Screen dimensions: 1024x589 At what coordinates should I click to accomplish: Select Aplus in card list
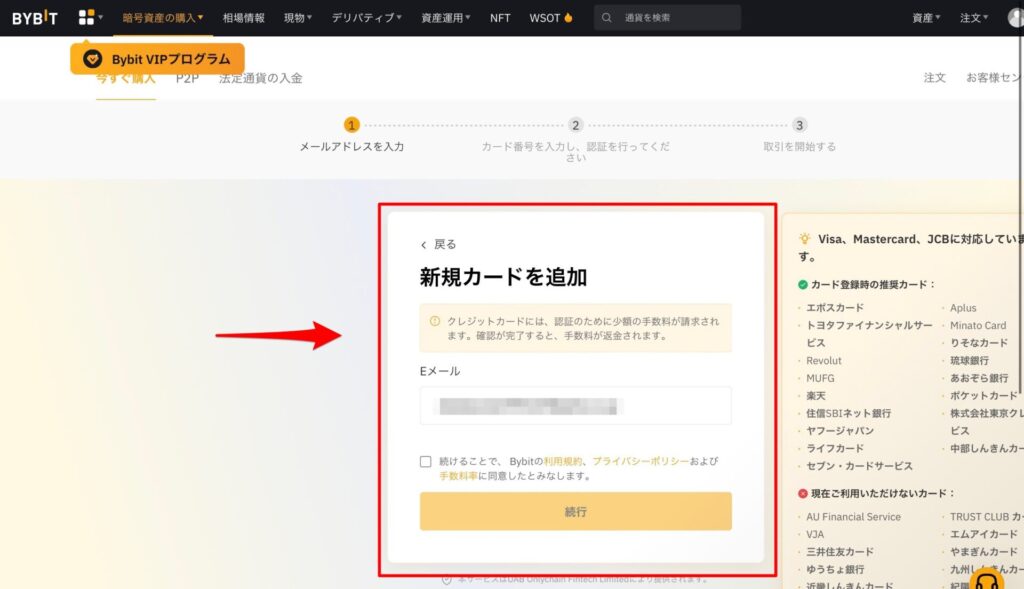click(963, 308)
